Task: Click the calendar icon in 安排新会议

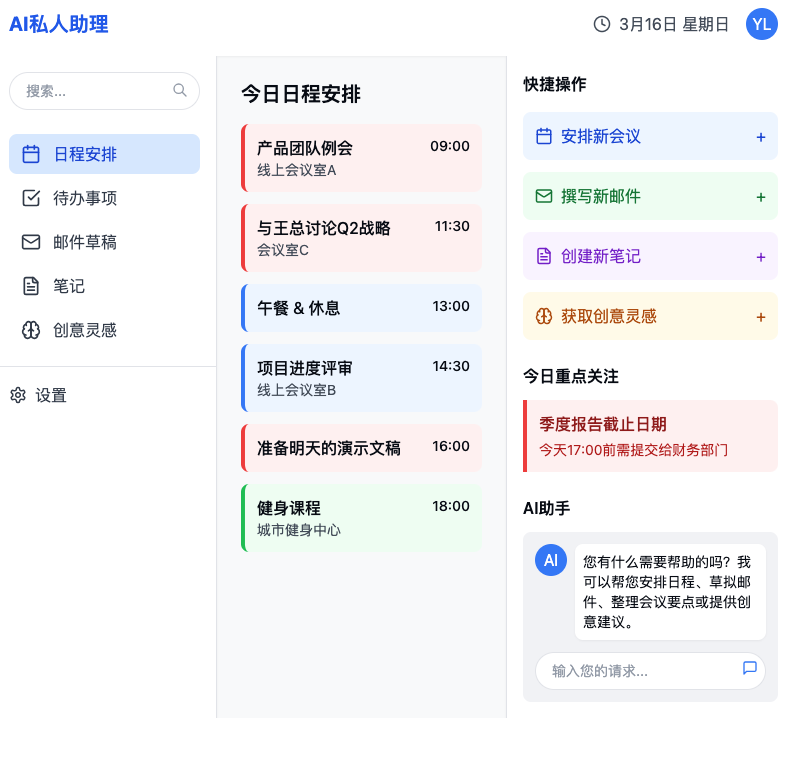Action: tap(544, 136)
